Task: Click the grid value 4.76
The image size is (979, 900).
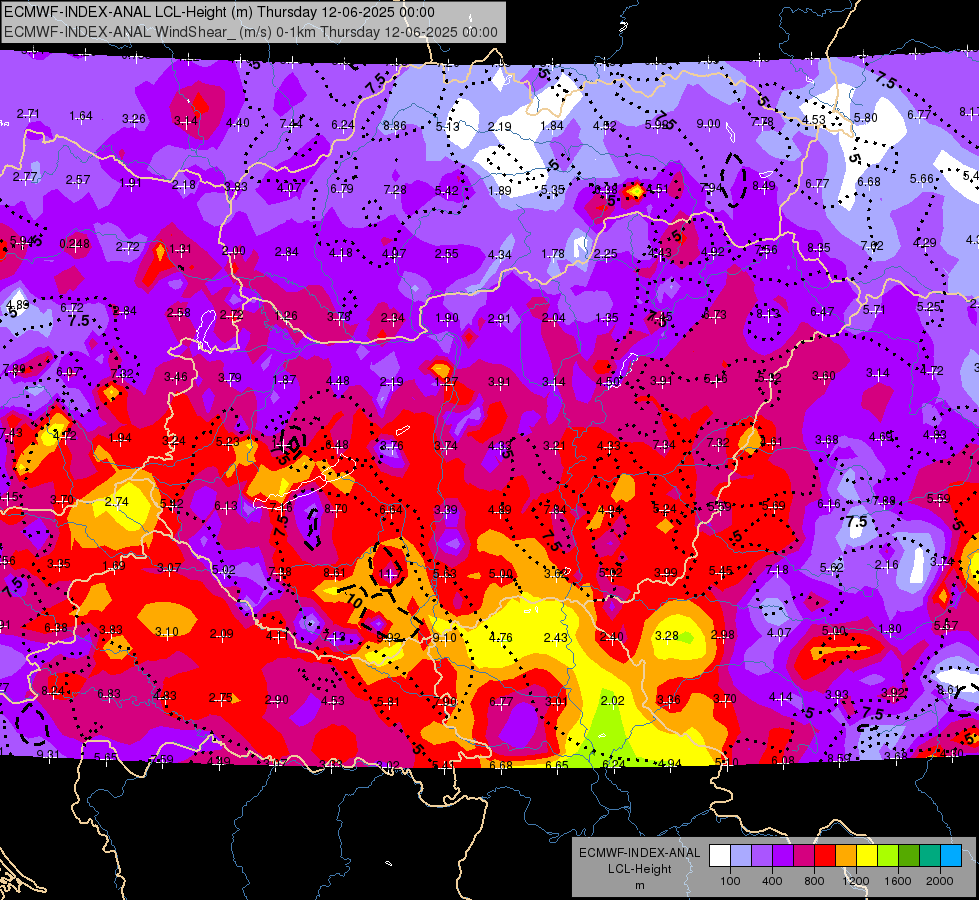Action: [501, 637]
